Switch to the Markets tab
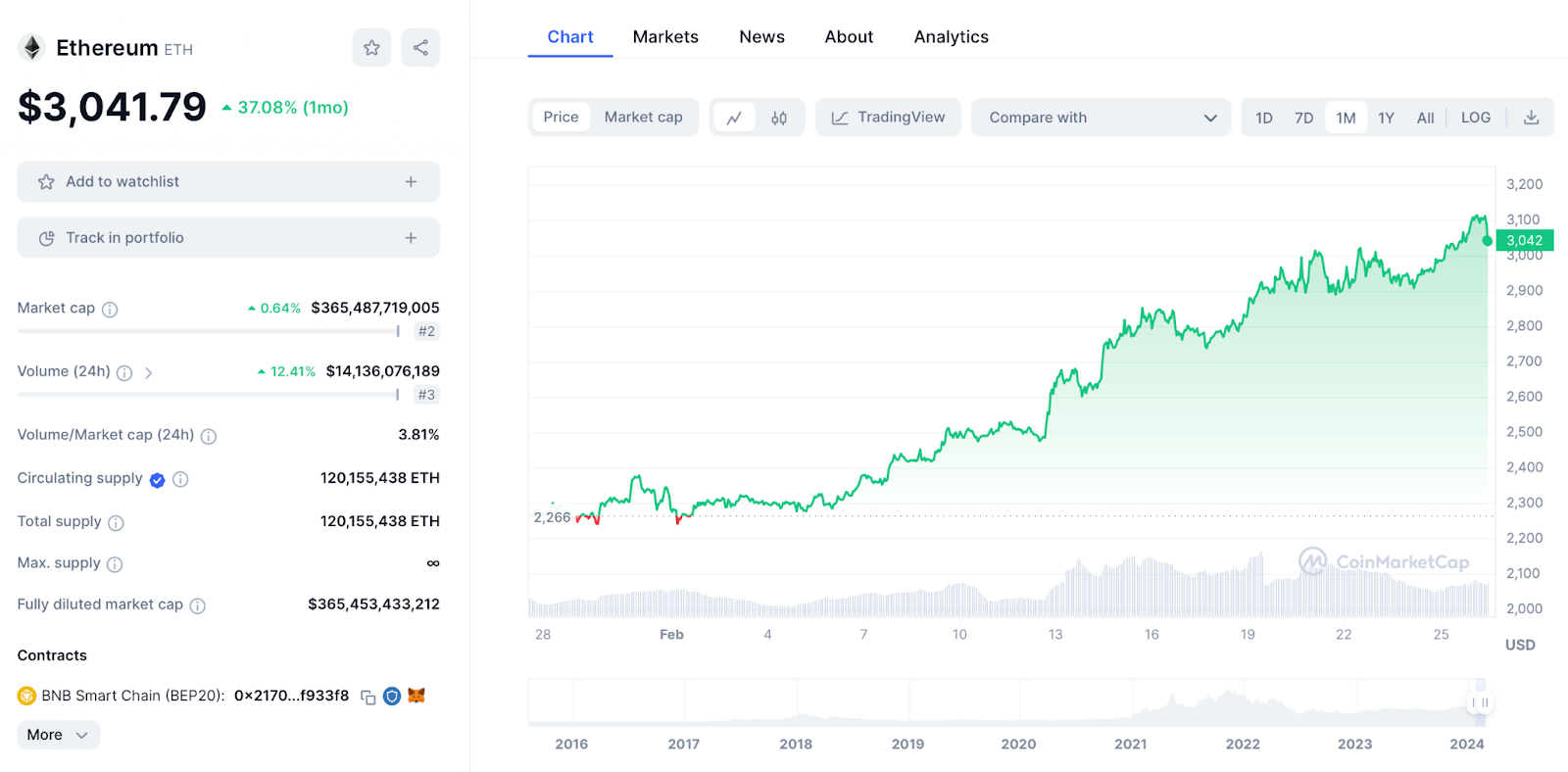 (x=665, y=37)
